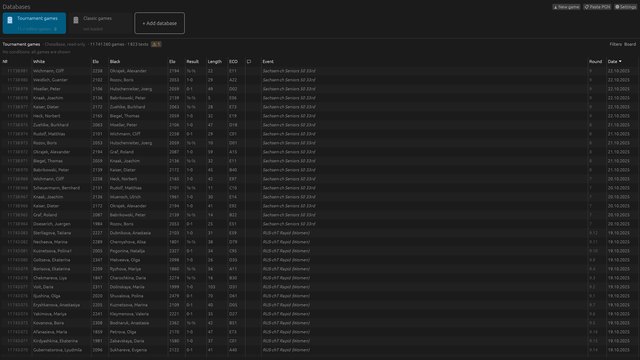Select the Goltseva, Ekaterina game row
This screenshot has height=360, width=640.
(320, 260)
